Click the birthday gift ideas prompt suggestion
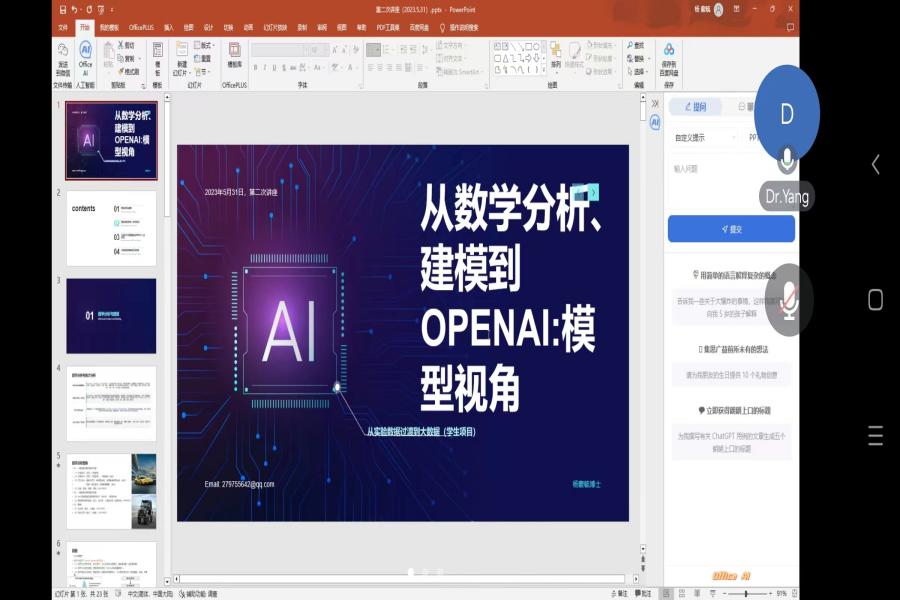 (x=731, y=376)
